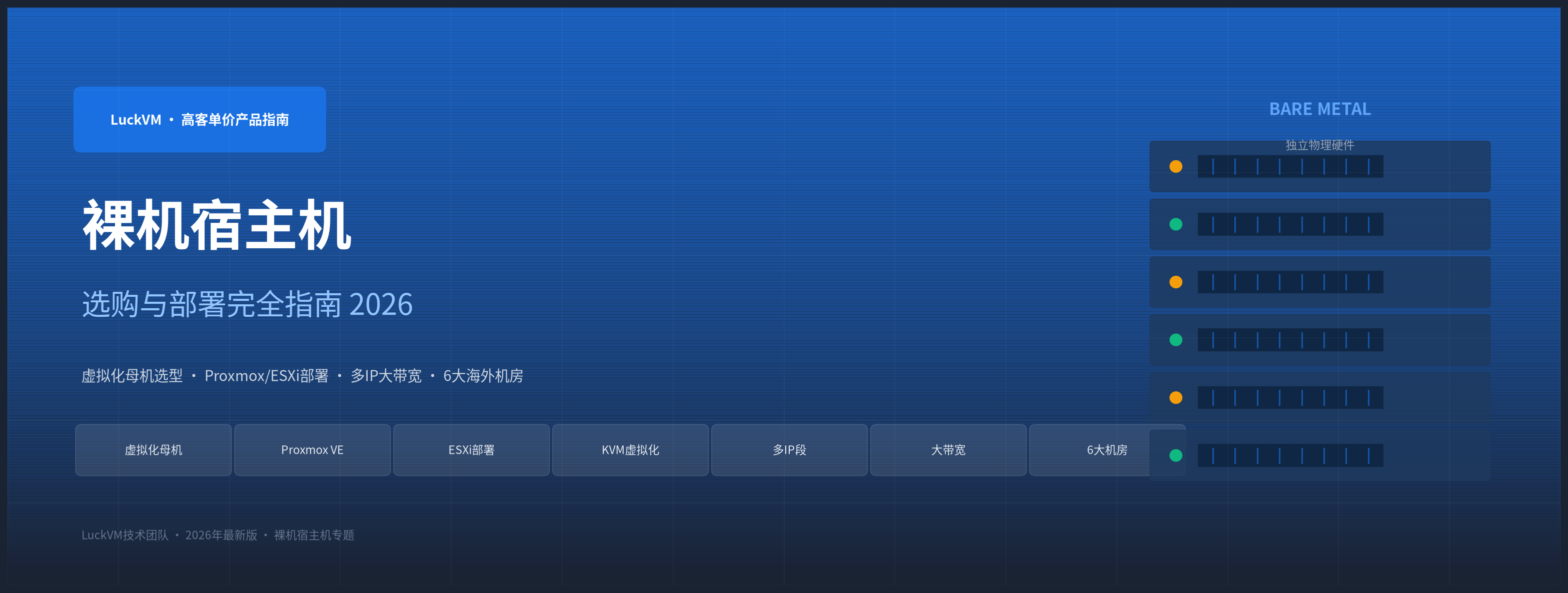Click the LuckVM 高客单价产品指南 badge

200,119
